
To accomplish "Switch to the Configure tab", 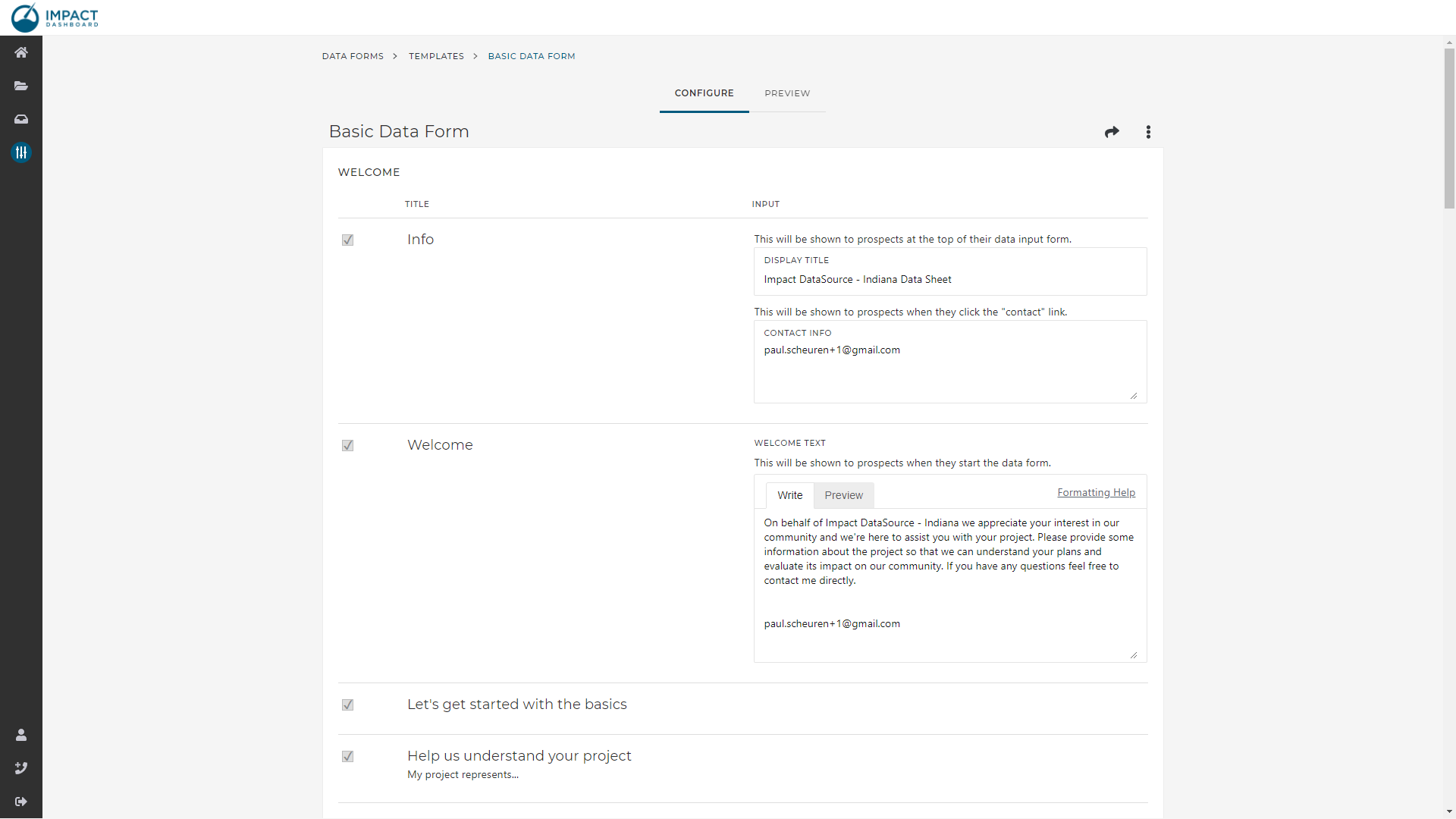I will pyautogui.click(x=704, y=93).
